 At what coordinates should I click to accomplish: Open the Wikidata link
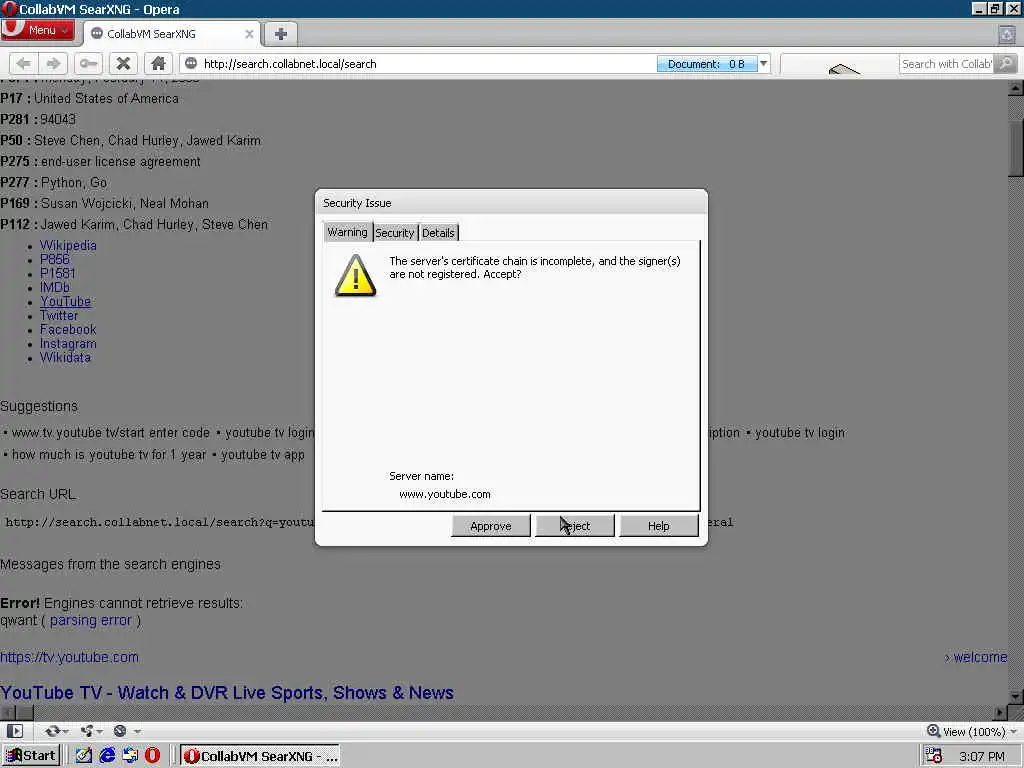pyautogui.click(x=65, y=357)
